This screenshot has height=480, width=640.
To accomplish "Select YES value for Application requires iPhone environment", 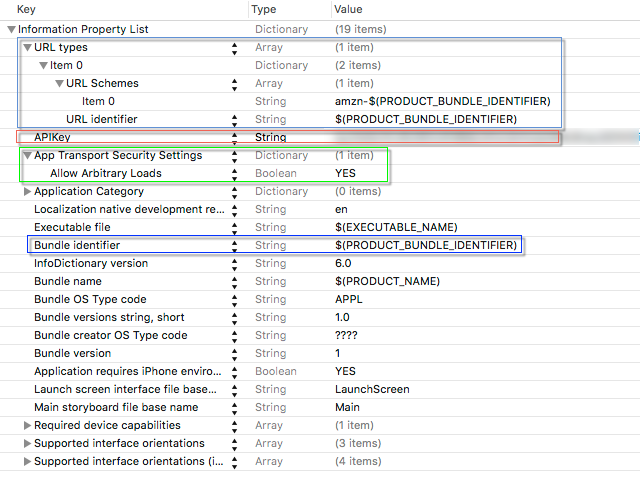I will coord(345,372).
